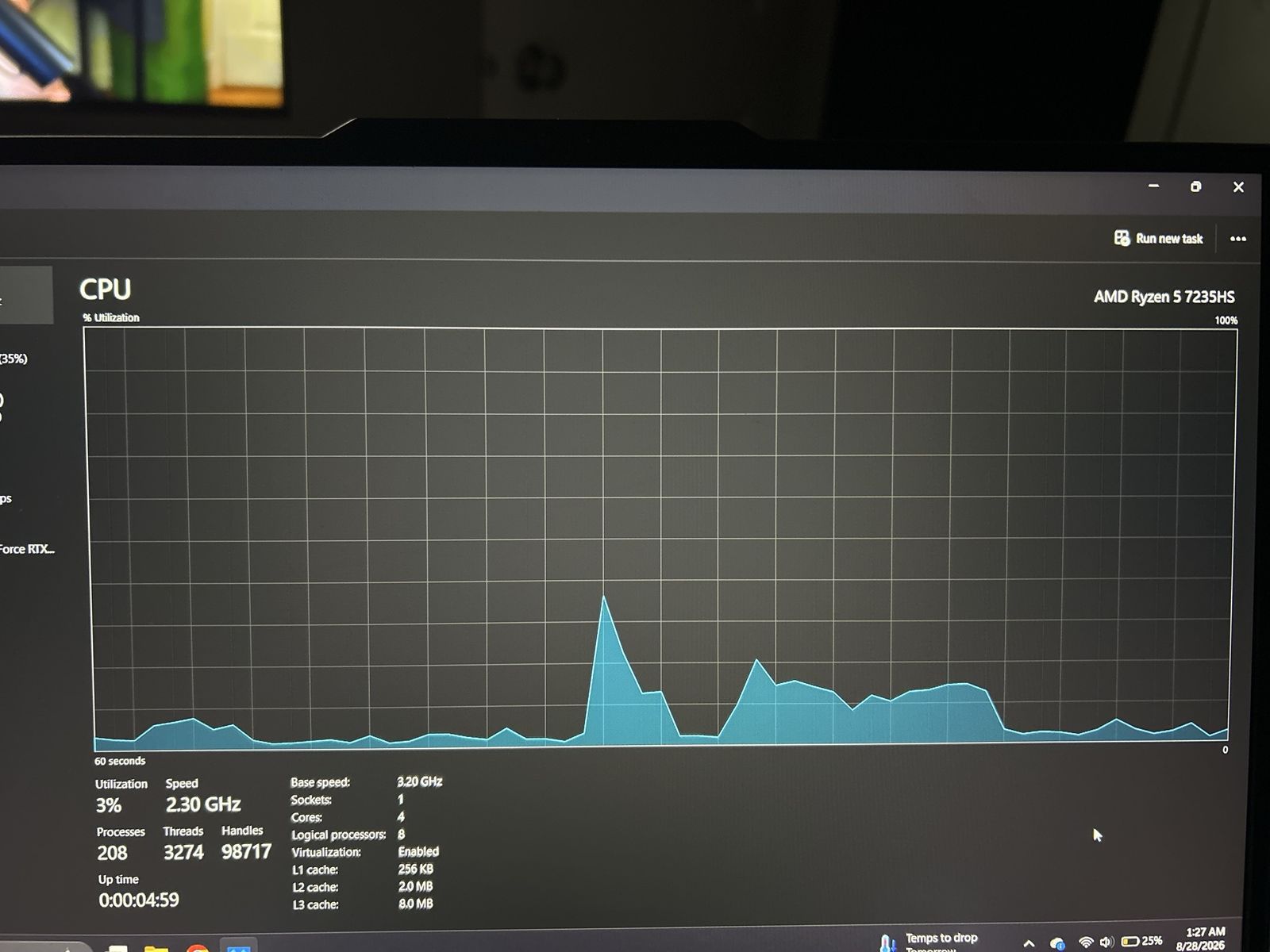This screenshot has width=1270, height=952.
Task: Click the 256 KB L1 cache value
Action: pyautogui.click(x=416, y=869)
